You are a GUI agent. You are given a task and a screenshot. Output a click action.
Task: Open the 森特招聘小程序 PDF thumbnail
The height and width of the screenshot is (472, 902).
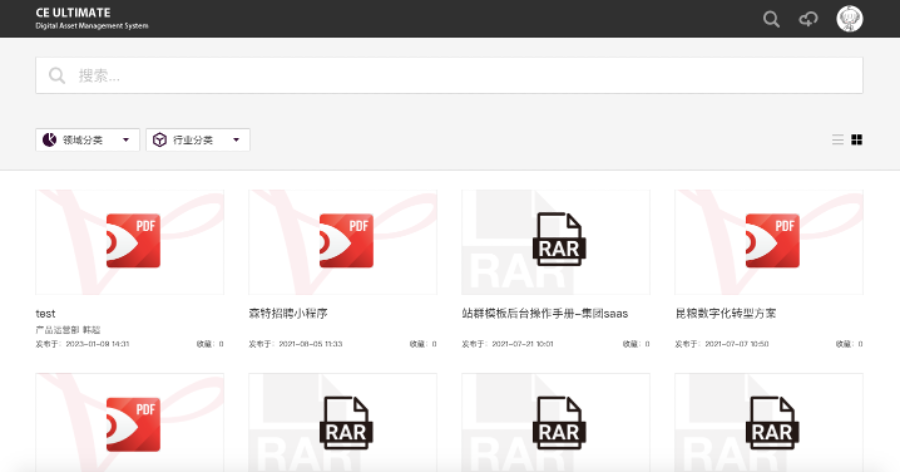tap(343, 242)
